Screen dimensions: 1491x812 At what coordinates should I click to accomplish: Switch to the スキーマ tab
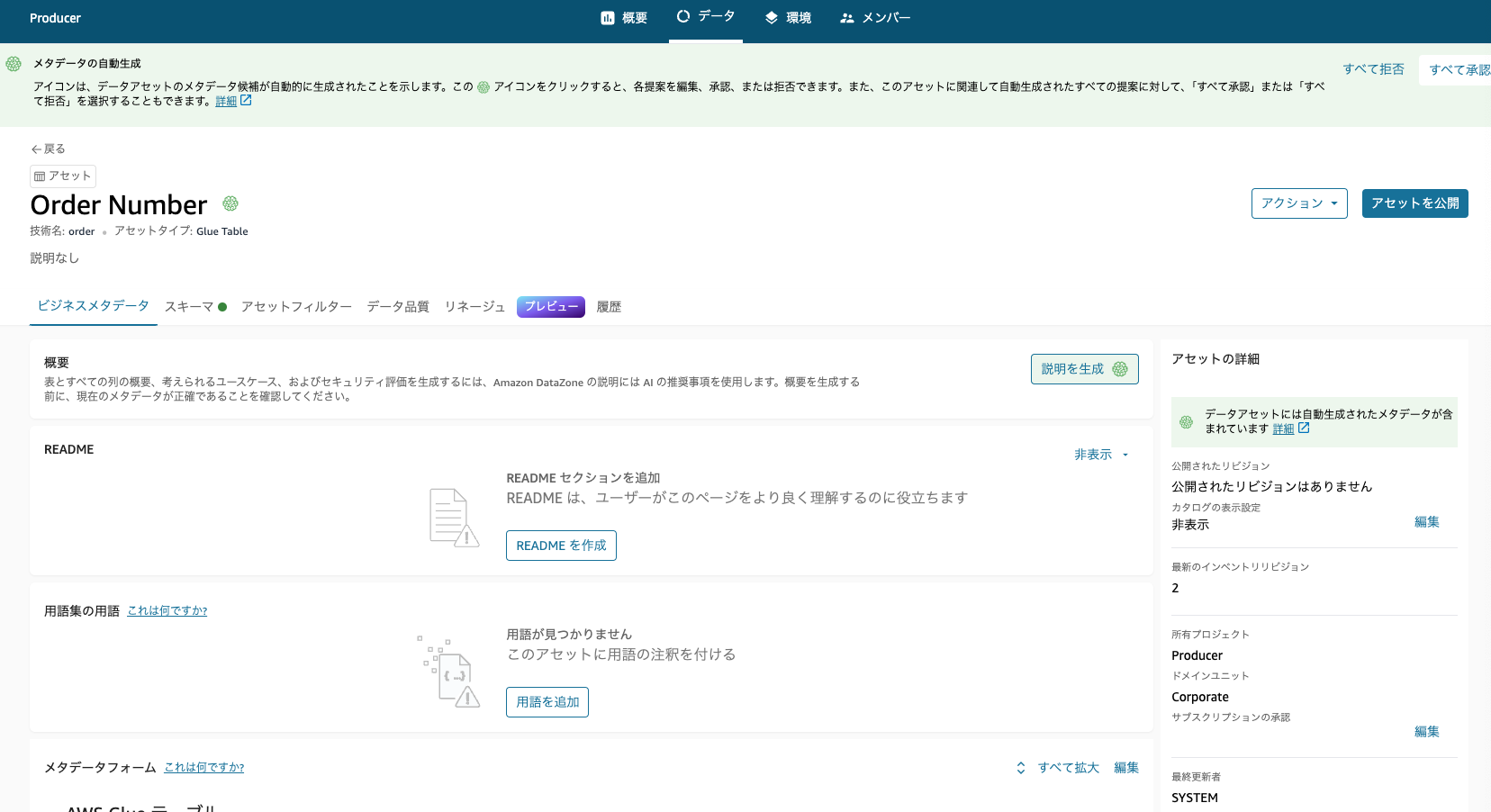(x=190, y=306)
